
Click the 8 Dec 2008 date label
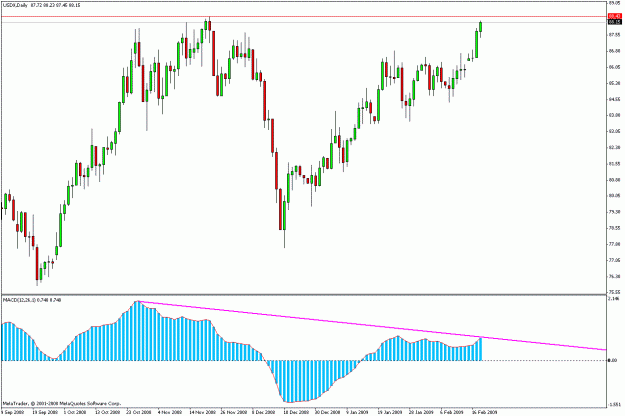263,412
